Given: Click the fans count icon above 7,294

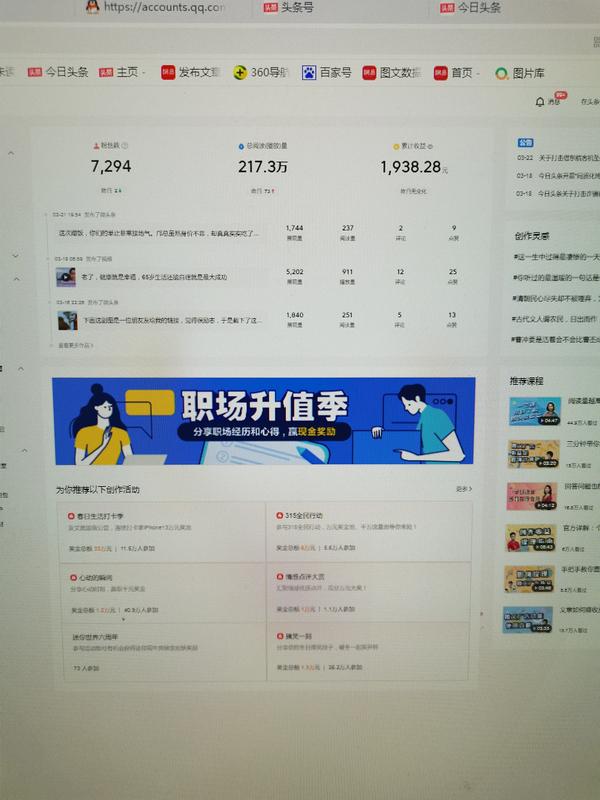Looking at the screenshot, I should point(96,146).
